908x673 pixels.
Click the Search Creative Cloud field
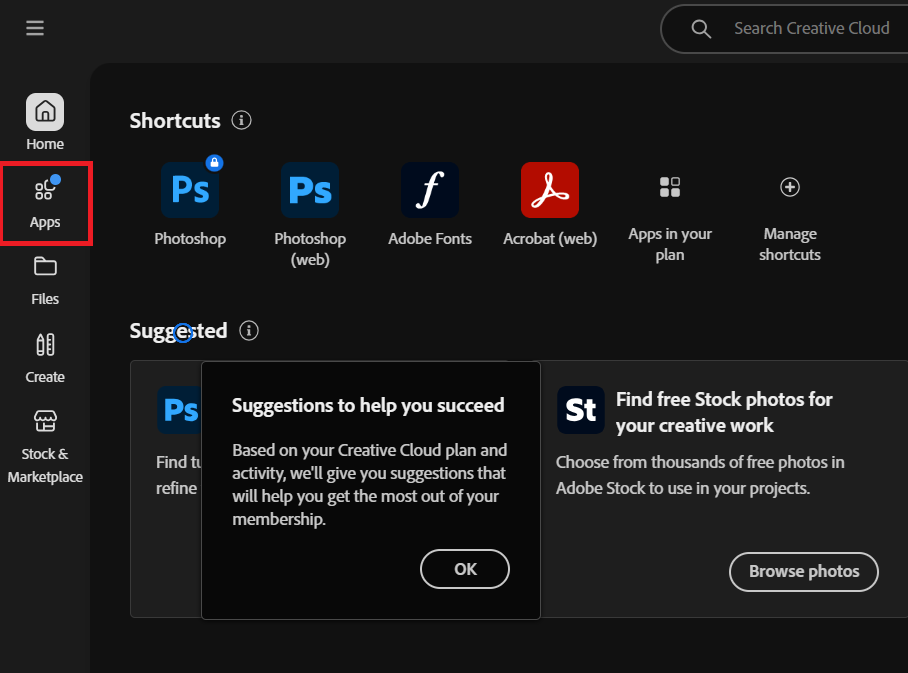[811, 28]
